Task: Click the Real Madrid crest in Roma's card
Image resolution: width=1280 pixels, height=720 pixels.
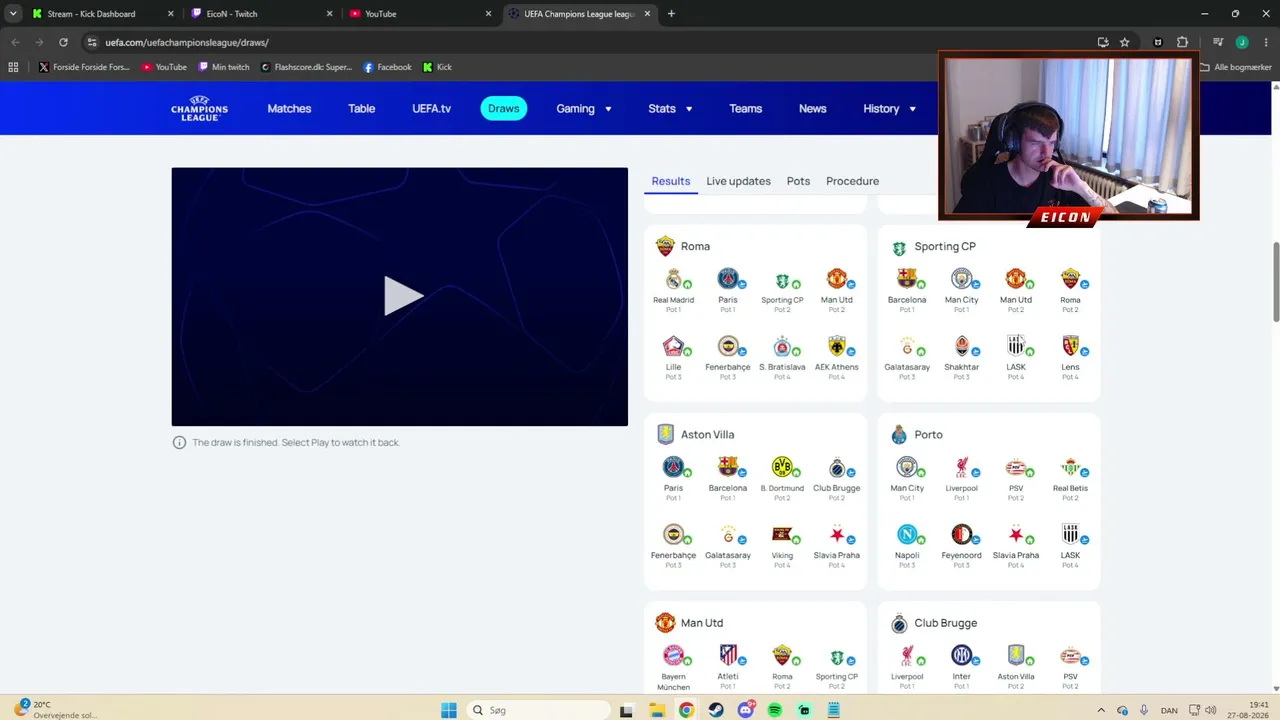Action: coord(673,279)
